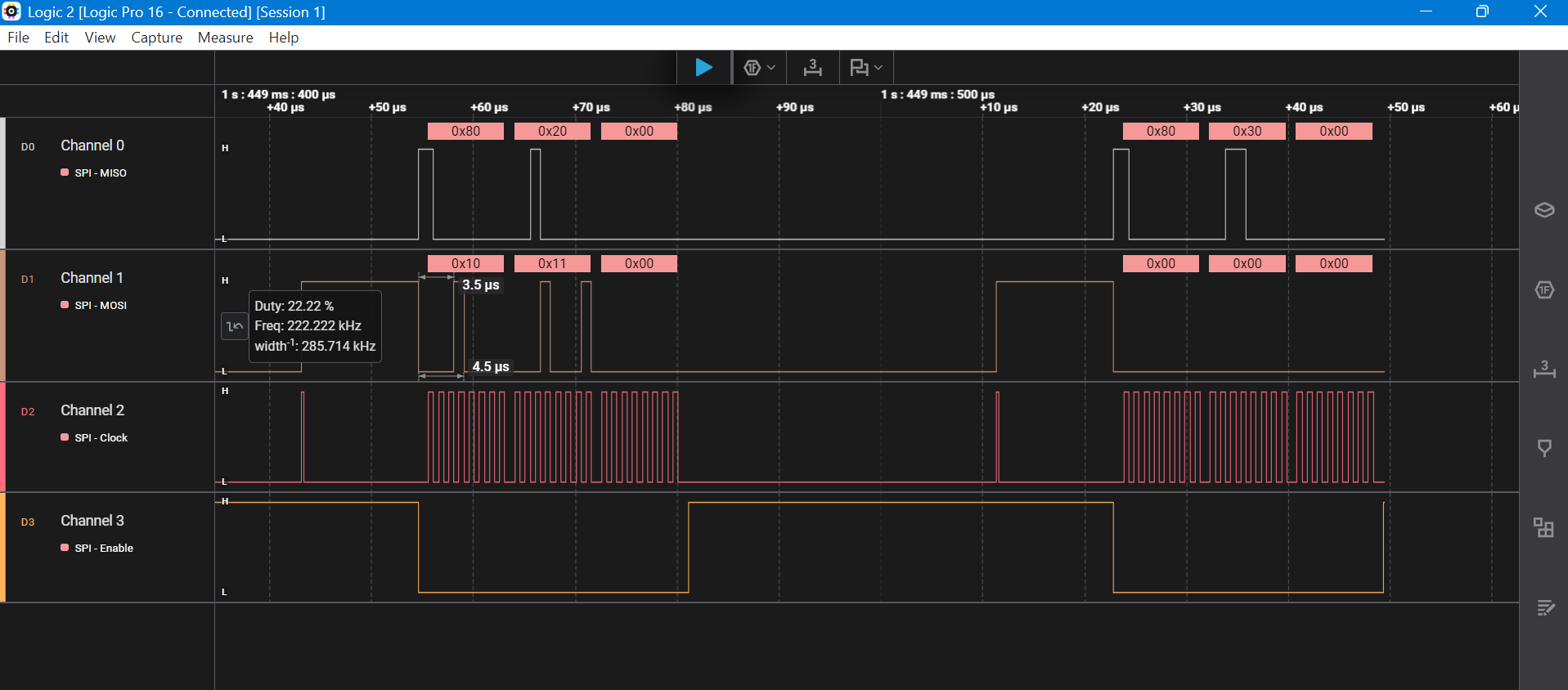Click the 4.5 µs measurement label
The width and height of the screenshot is (1568, 690).
pos(491,367)
